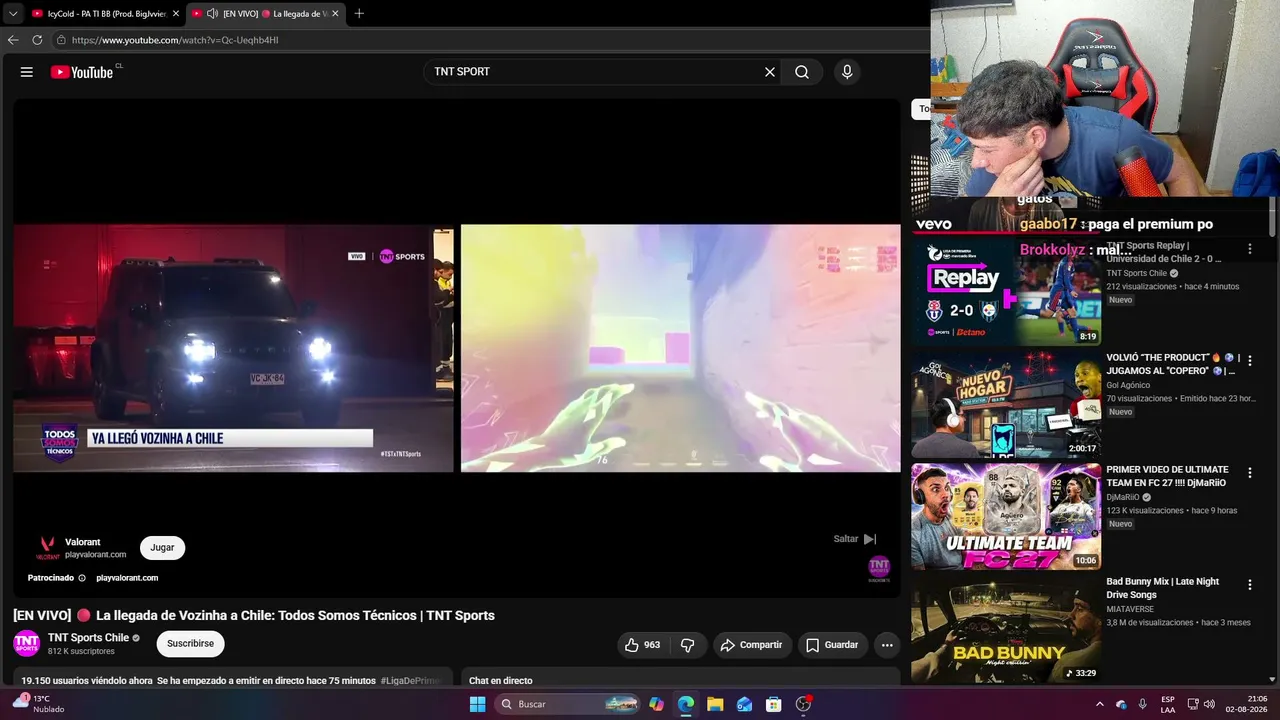Open the weather widget showing 13°C Nublado
The height and width of the screenshot is (720, 1280).
pyautogui.click(x=38, y=704)
